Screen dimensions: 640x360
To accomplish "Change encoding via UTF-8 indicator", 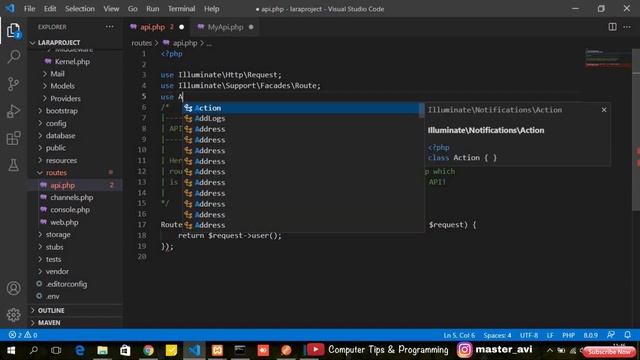I will click(529, 335).
